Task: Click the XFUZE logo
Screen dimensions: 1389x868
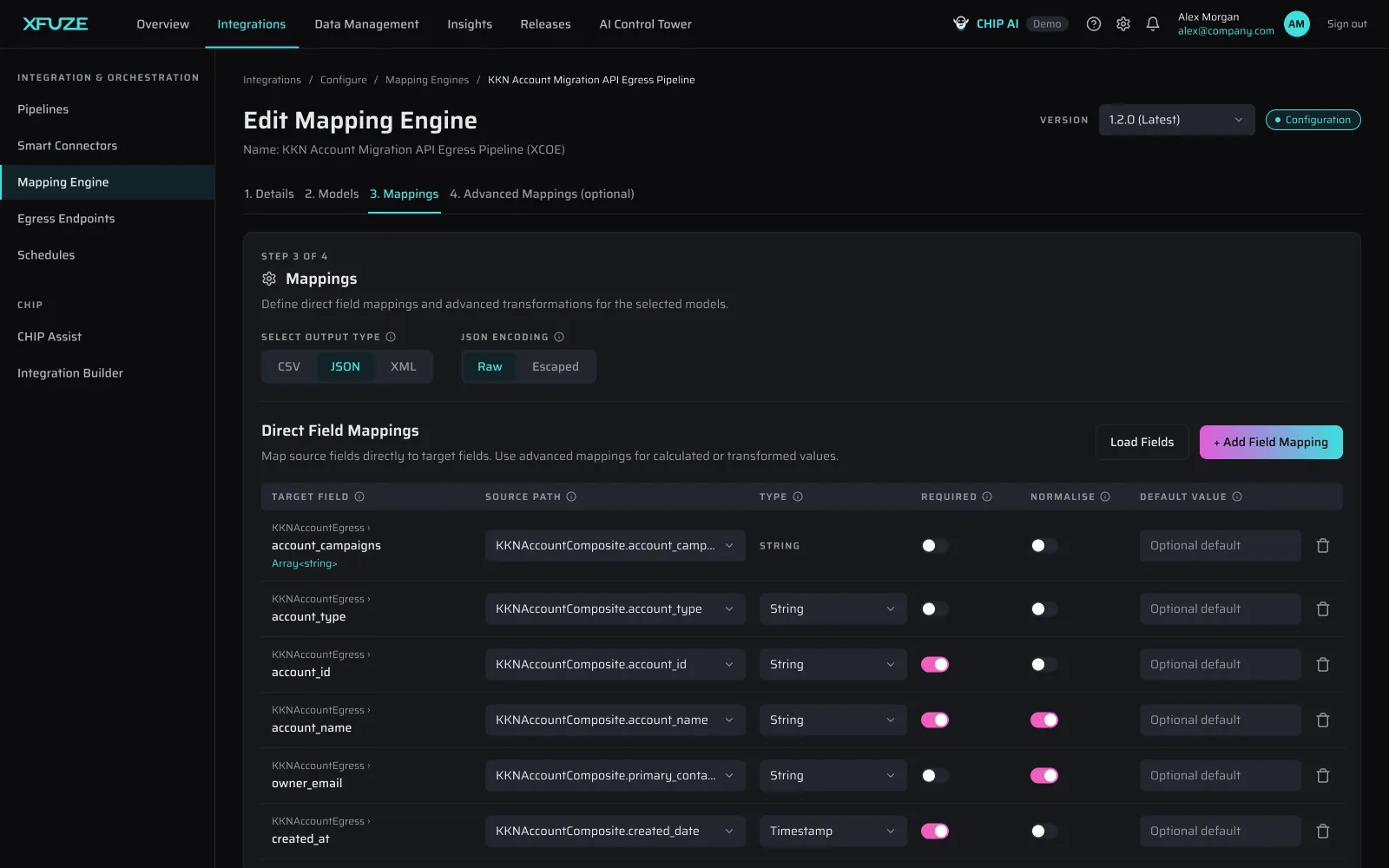Action: click(56, 23)
